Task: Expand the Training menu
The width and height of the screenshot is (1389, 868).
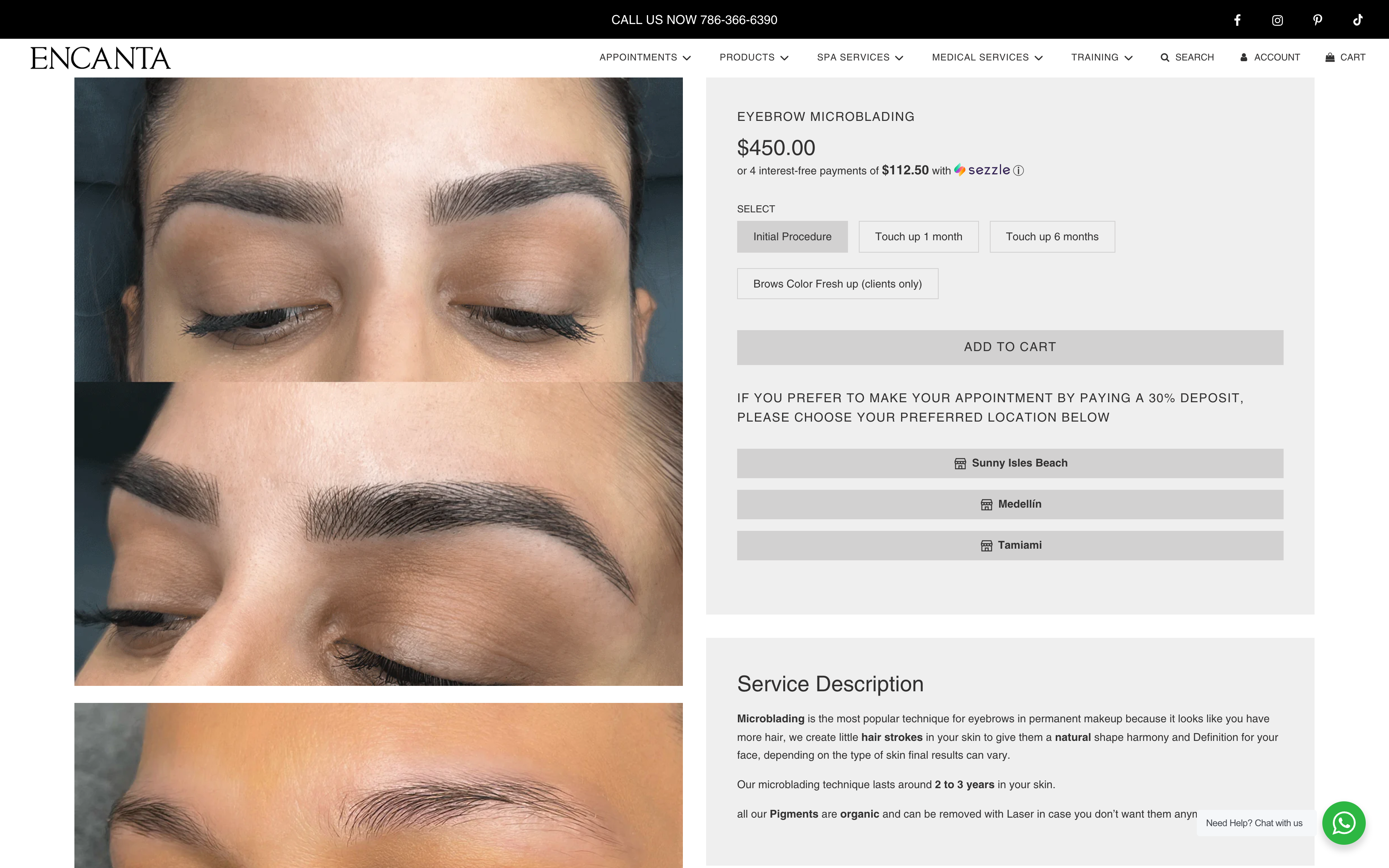Action: point(1101,57)
